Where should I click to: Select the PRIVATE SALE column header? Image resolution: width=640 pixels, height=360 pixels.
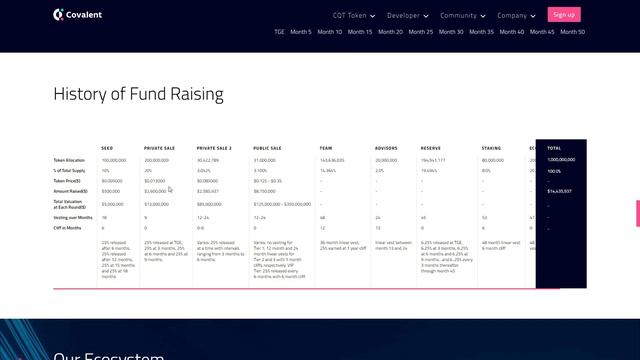pos(159,148)
